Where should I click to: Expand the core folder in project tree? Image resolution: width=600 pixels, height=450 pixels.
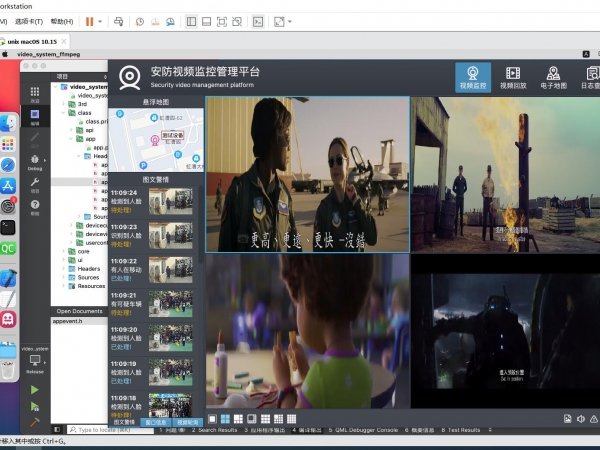83,253
